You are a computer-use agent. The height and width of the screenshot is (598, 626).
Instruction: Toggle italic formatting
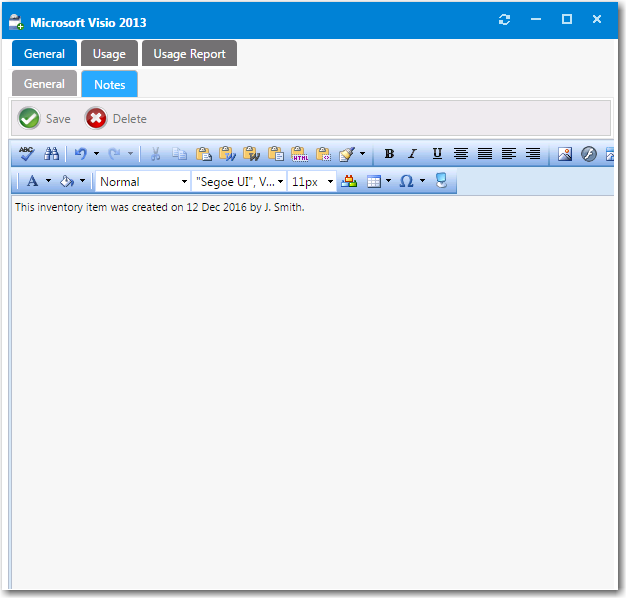pyautogui.click(x=412, y=154)
